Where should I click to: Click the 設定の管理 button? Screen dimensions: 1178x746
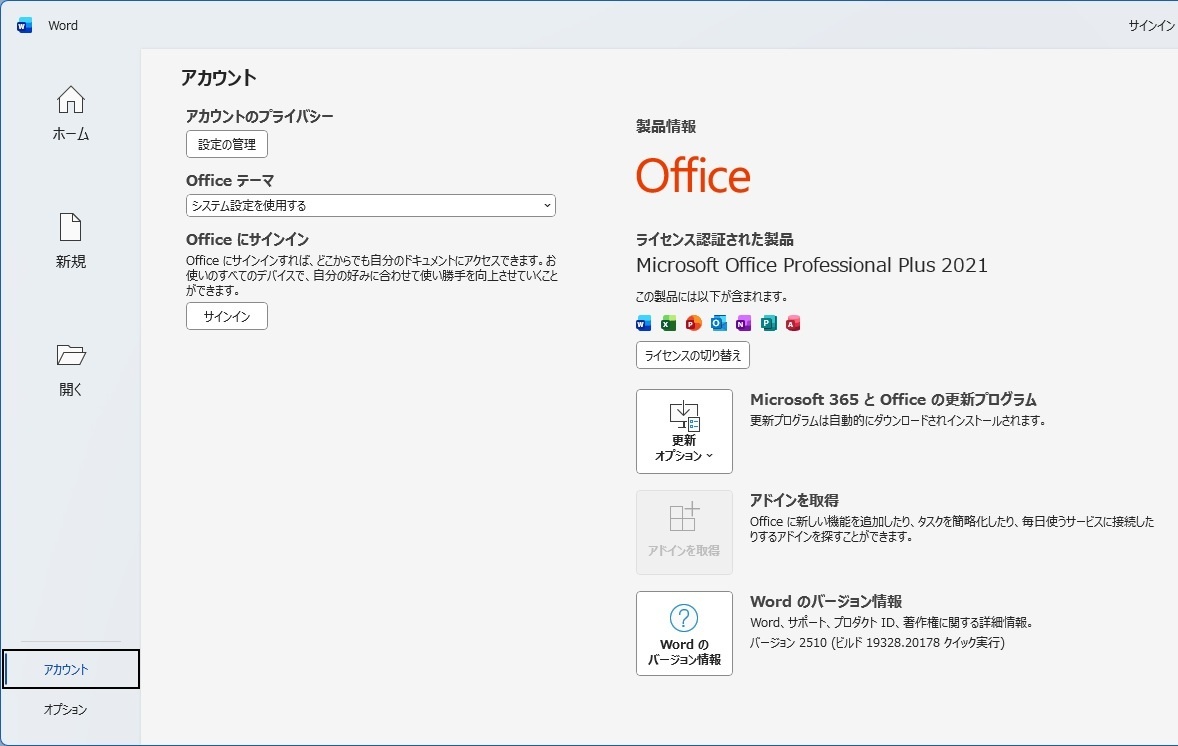tap(227, 144)
